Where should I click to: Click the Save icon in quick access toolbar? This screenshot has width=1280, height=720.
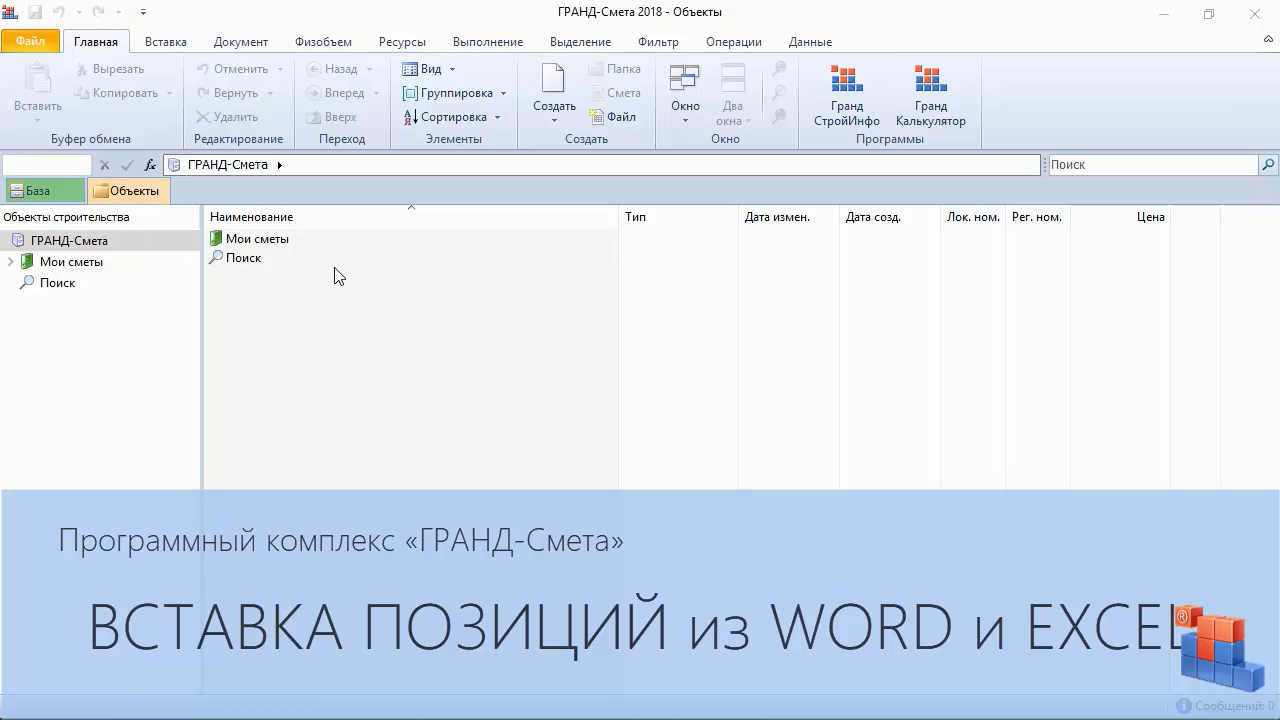(x=35, y=12)
